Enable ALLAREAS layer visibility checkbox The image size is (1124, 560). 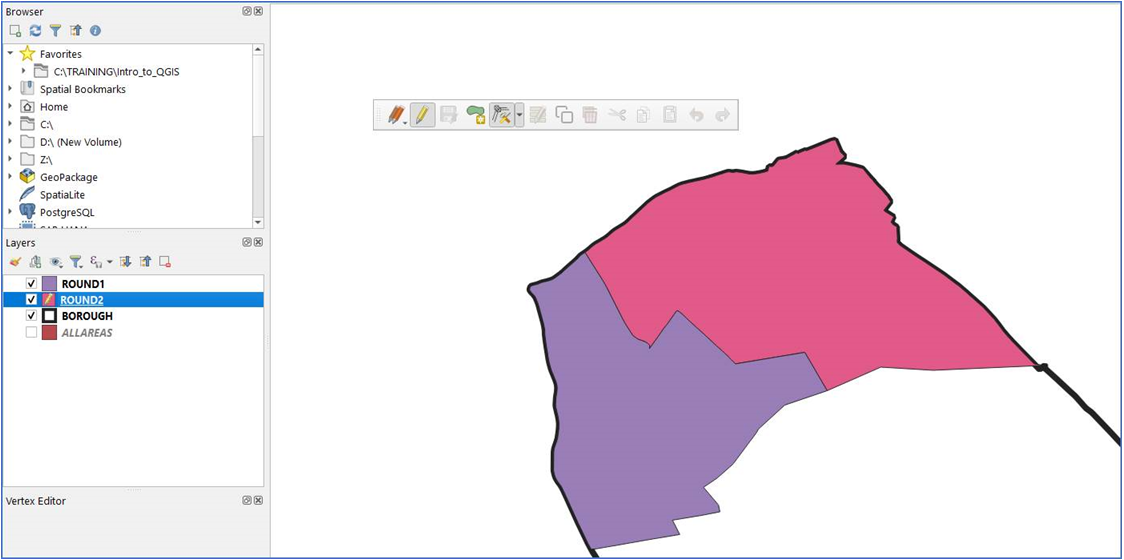pos(31,333)
